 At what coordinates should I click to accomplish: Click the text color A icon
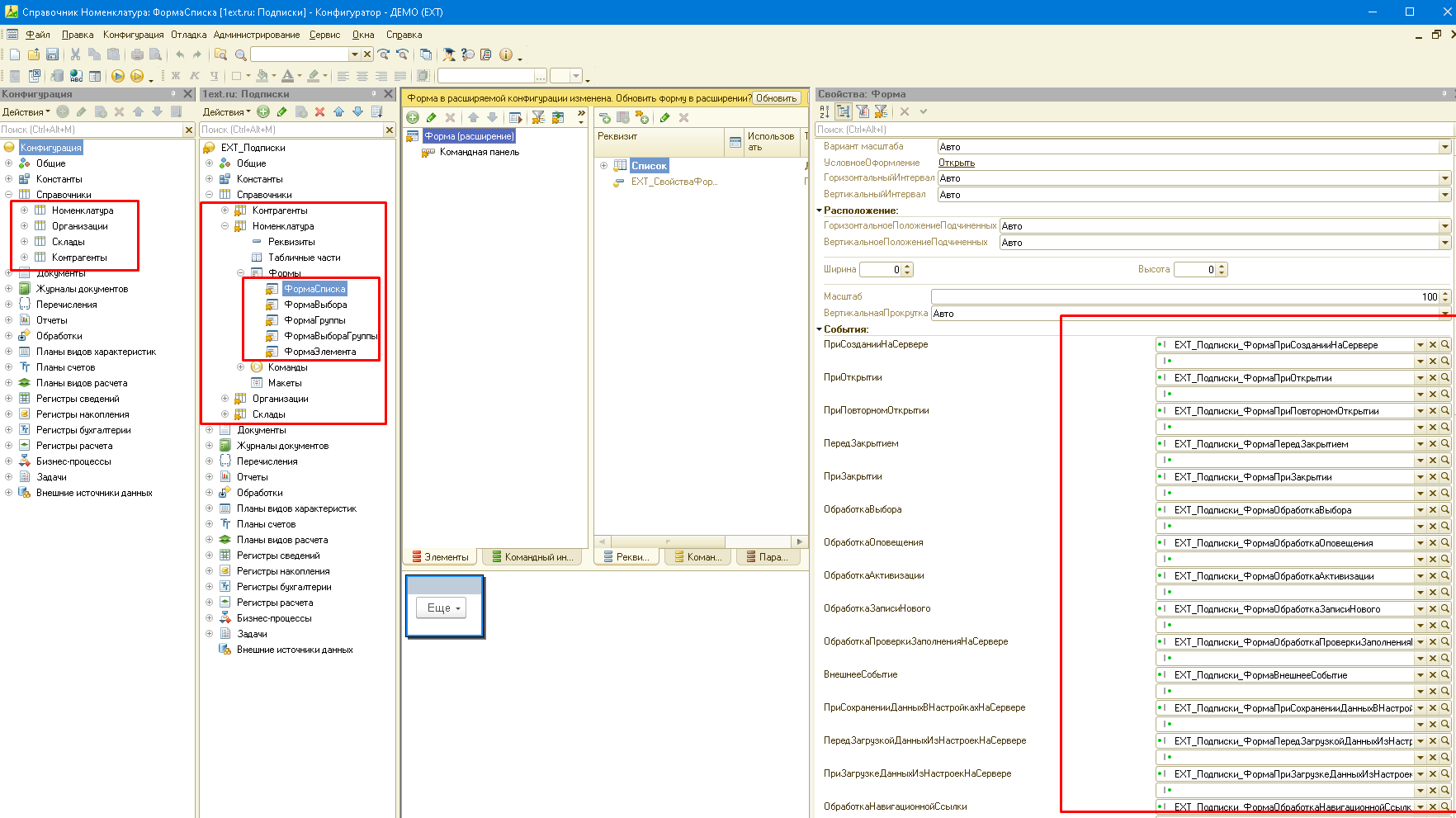coord(287,76)
